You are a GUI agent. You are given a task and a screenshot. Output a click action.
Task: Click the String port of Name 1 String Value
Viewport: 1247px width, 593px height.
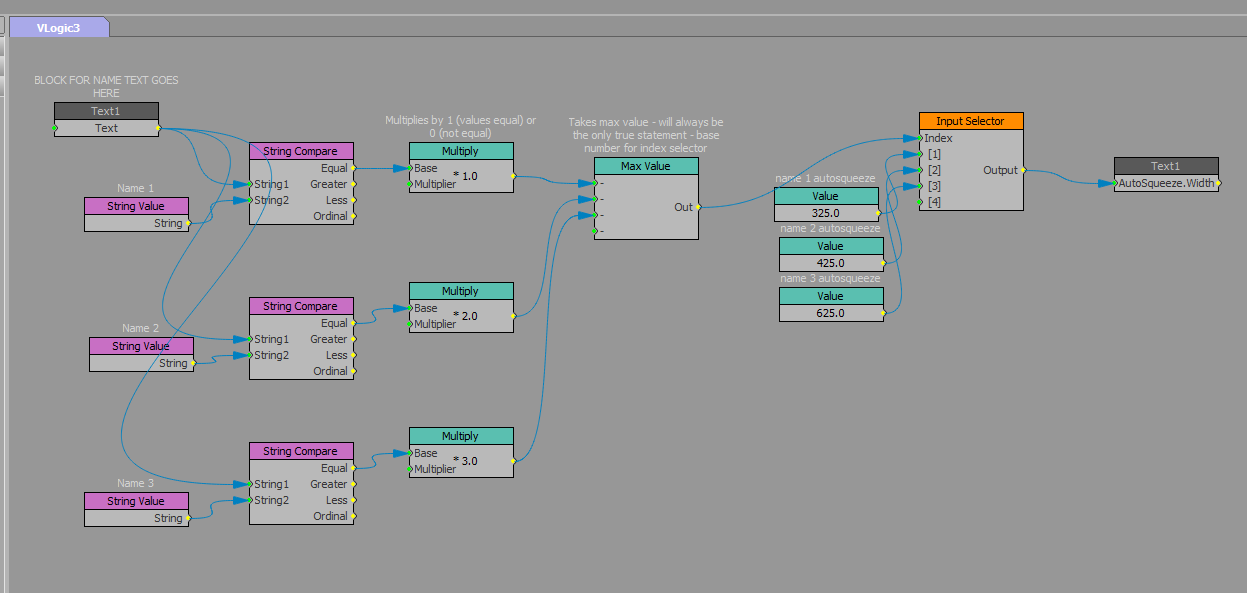[x=188, y=223]
